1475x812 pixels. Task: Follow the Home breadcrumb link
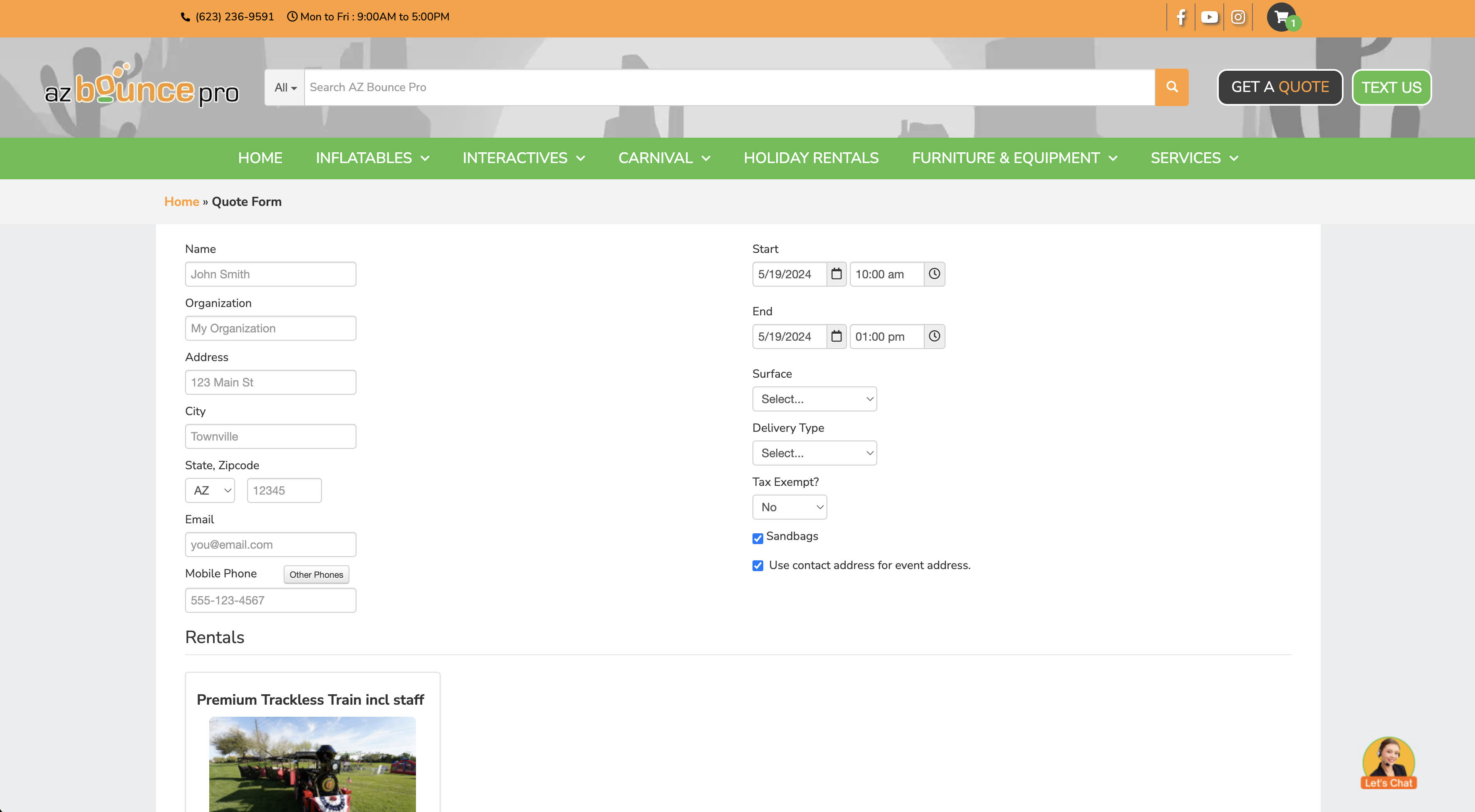(x=181, y=202)
